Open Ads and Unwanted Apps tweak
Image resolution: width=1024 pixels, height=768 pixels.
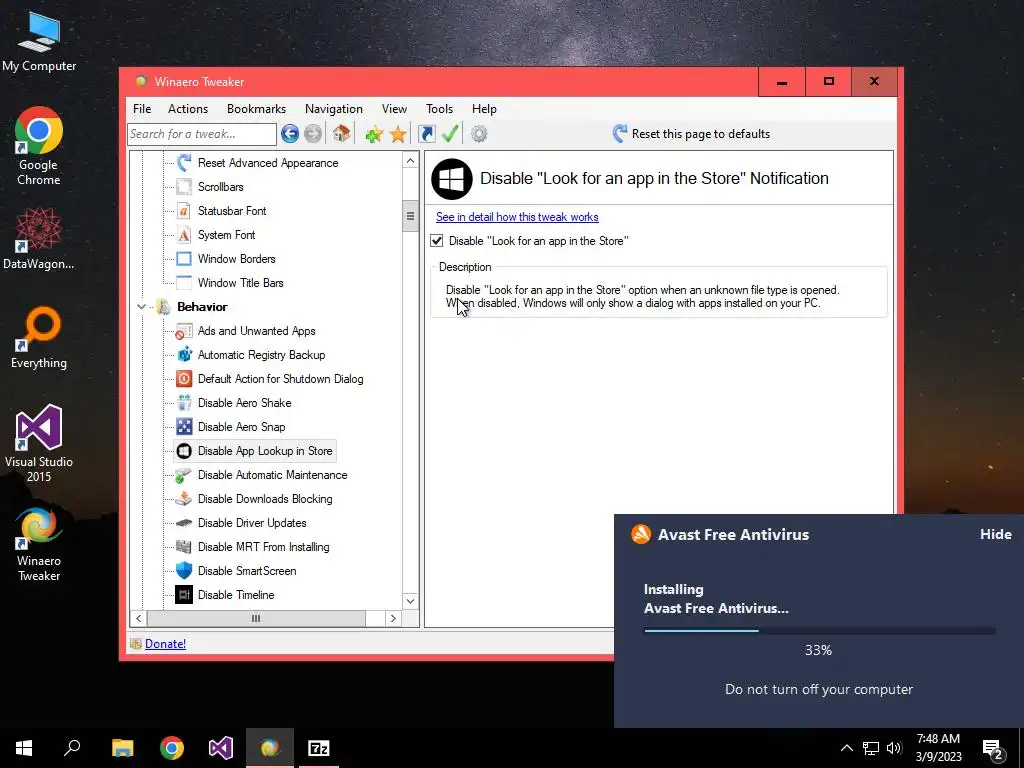(256, 331)
